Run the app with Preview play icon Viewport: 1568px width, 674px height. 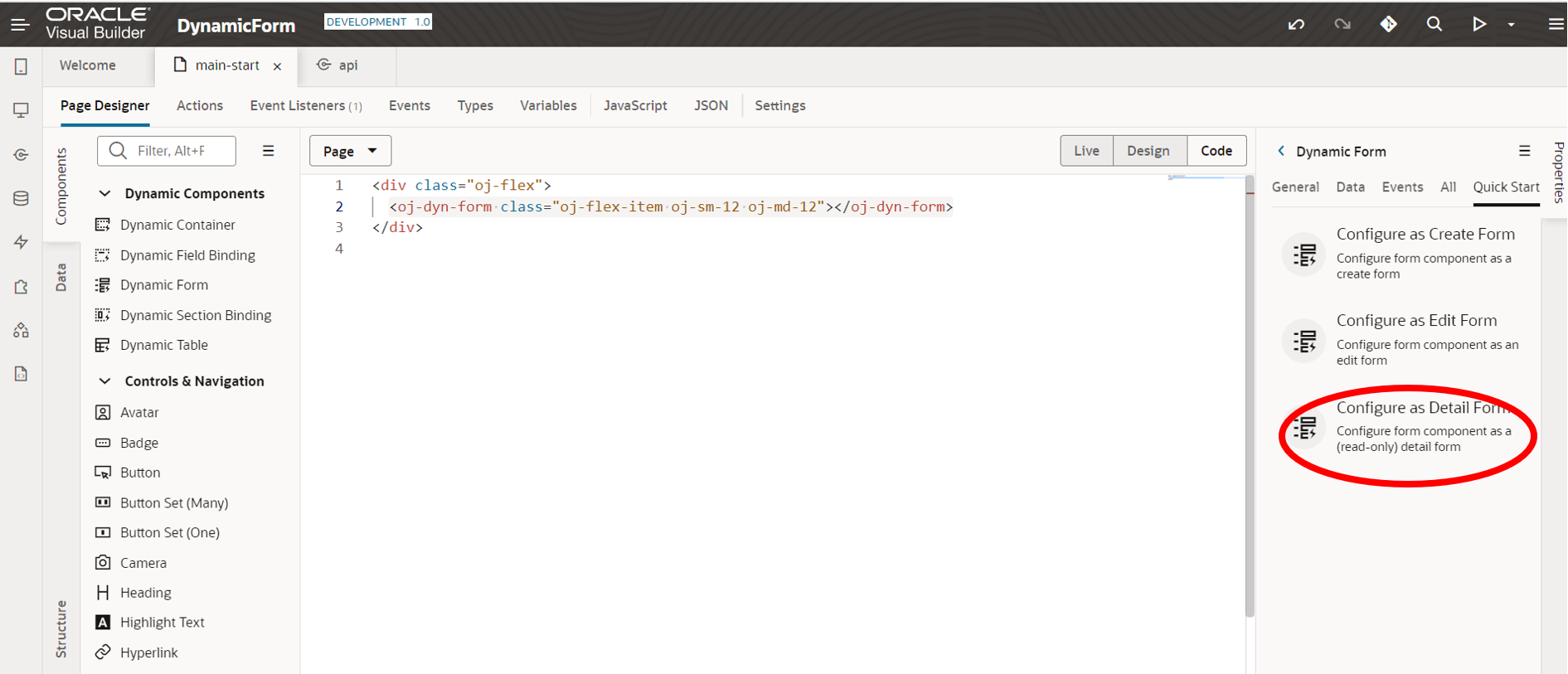pyautogui.click(x=1478, y=24)
